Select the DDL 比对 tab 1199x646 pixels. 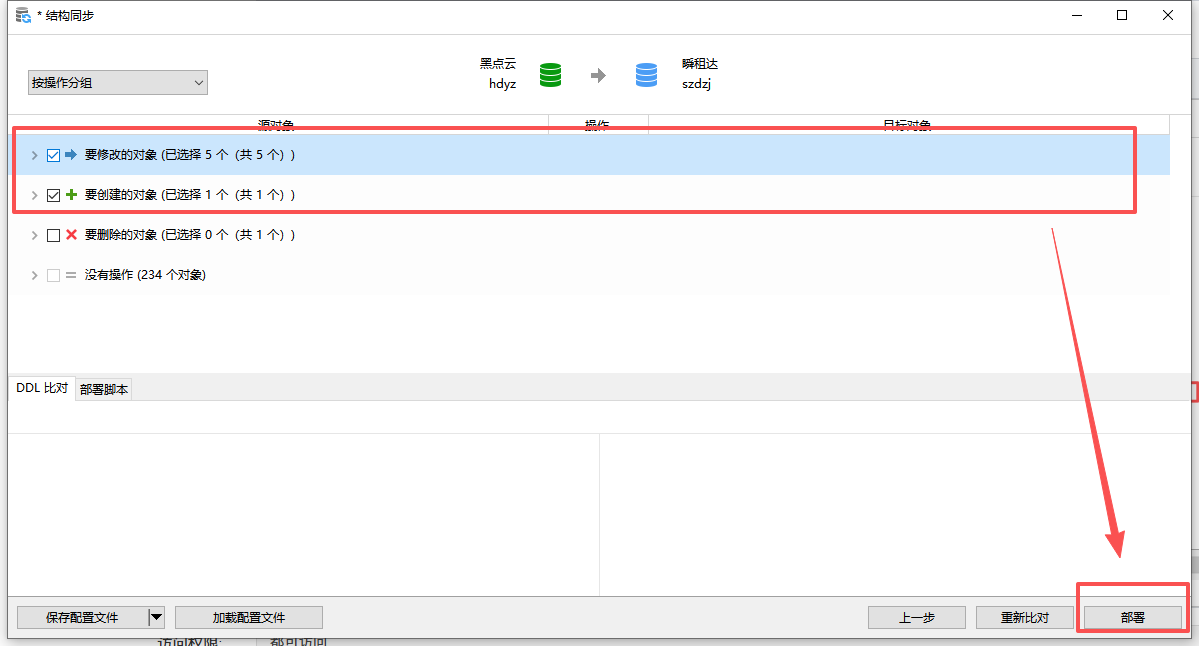tap(42, 388)
